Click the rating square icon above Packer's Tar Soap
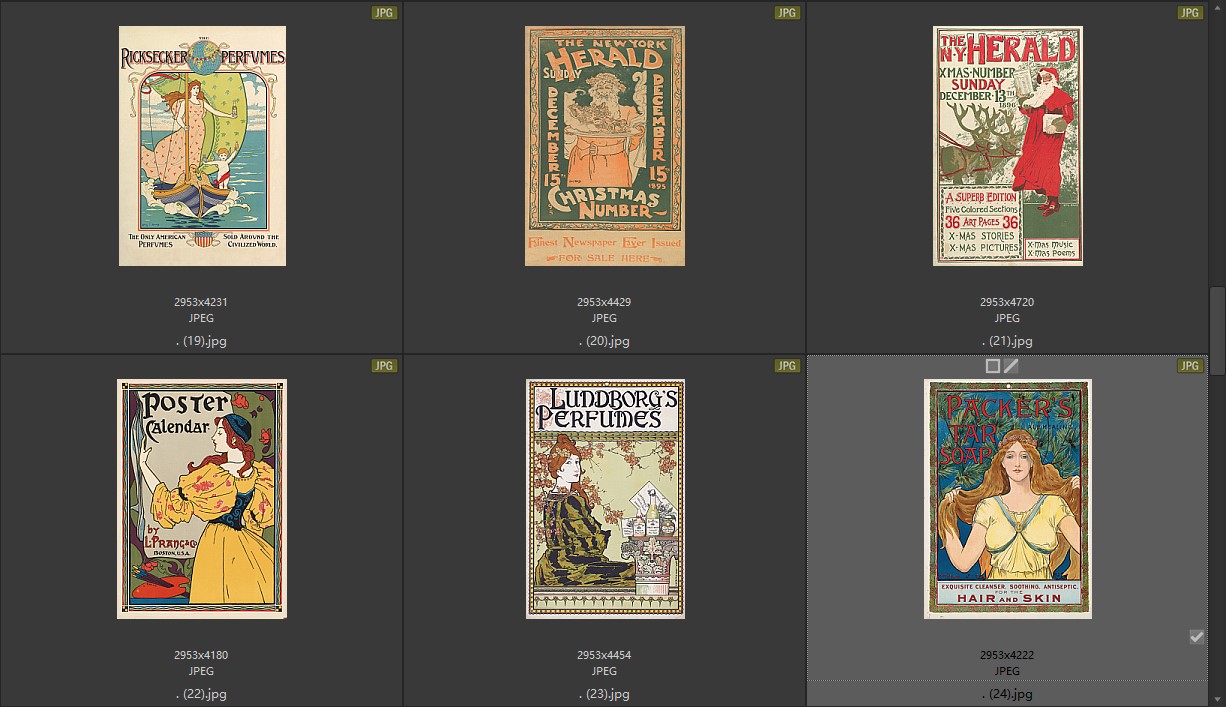 tap(992, 366)
